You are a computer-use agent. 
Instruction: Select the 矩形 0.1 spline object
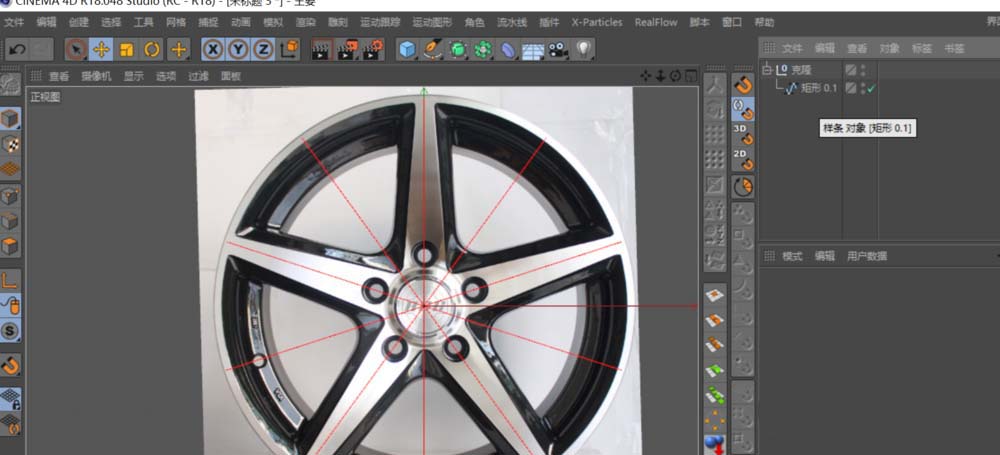[818, 89]
